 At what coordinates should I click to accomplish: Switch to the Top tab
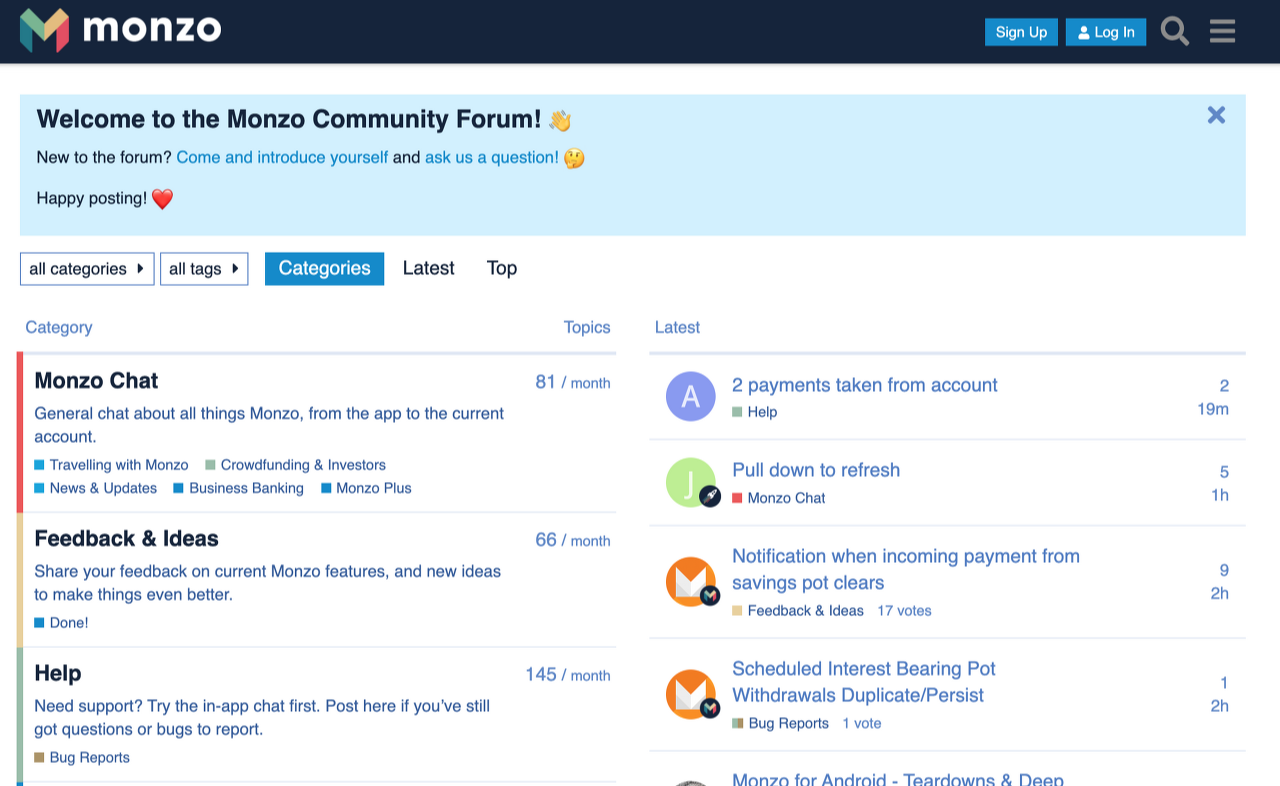click(x=502, y=268)
